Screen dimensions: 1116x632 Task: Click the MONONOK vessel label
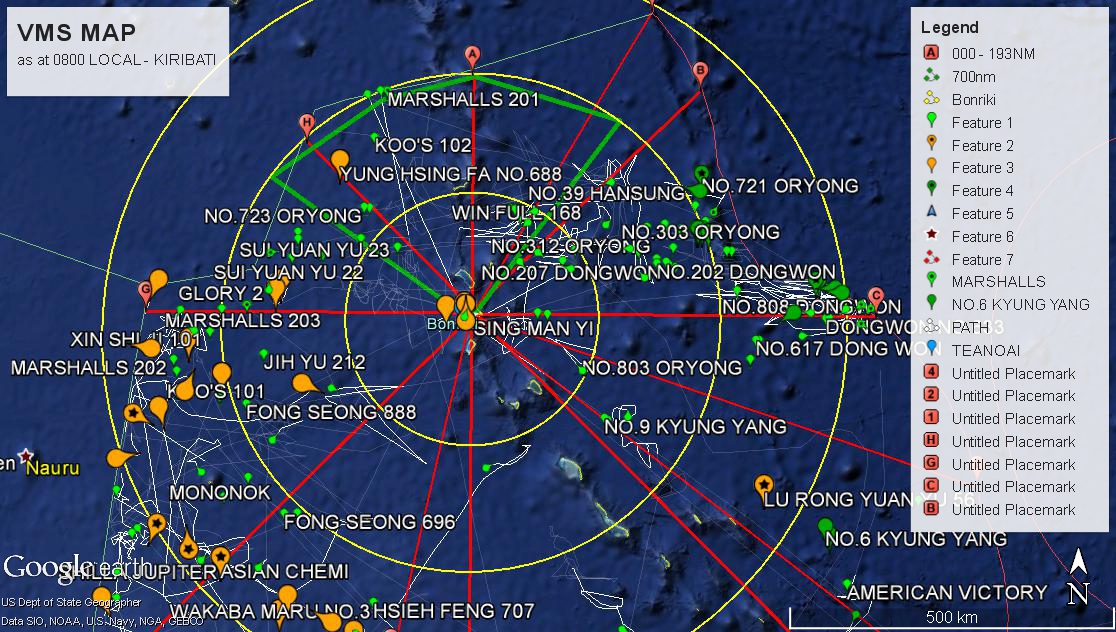click(x=220, y=492)
